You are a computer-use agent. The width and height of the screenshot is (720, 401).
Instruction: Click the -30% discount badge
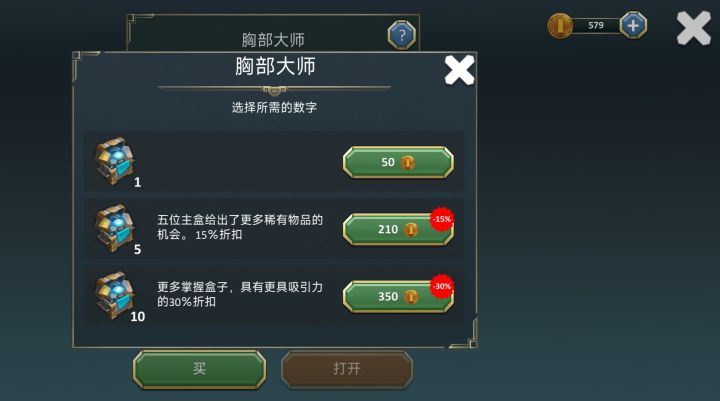(x=442, y=286)
